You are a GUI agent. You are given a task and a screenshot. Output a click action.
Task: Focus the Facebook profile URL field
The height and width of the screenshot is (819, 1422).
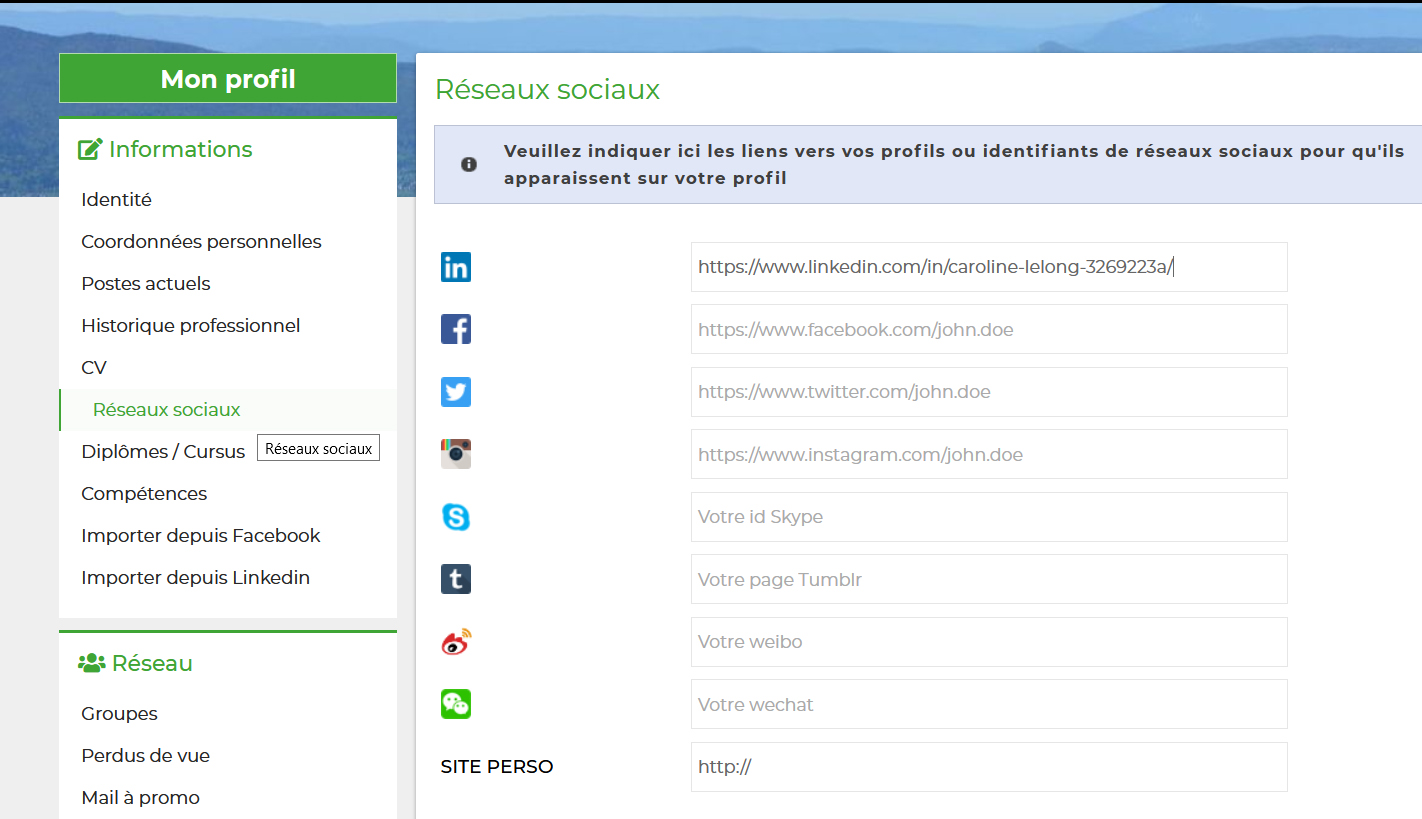(988, 330)
